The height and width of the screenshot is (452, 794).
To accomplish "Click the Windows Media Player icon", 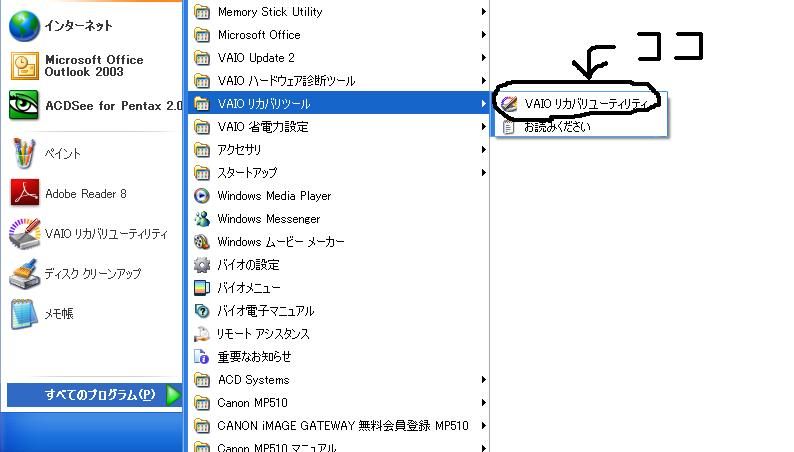I will tap(202, 196).
